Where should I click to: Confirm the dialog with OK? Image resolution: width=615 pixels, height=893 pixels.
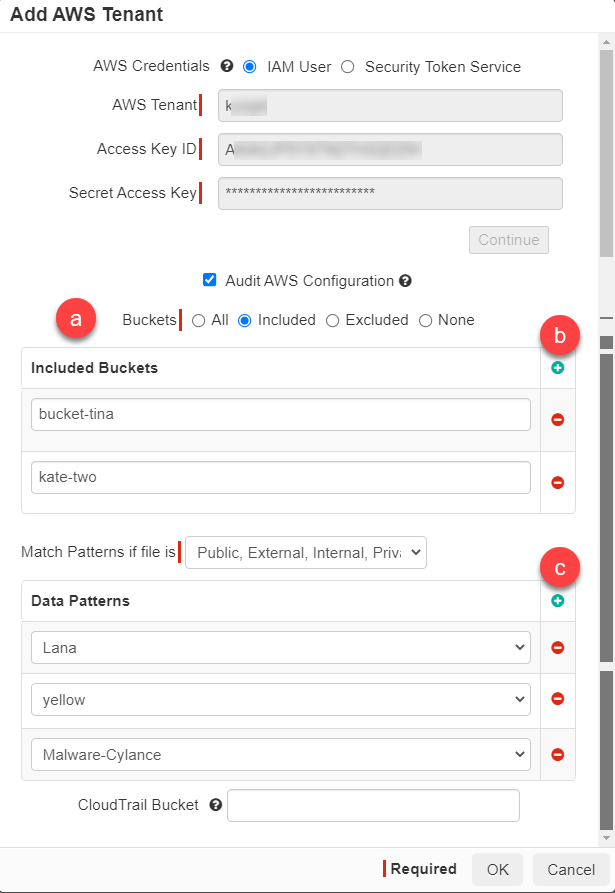497,869
